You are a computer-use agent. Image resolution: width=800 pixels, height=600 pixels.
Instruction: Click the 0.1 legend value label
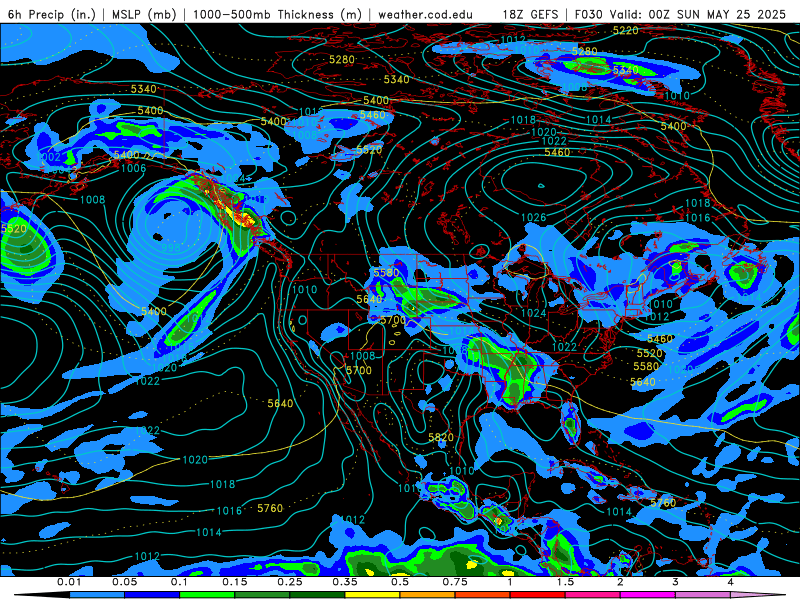[179, 582]
